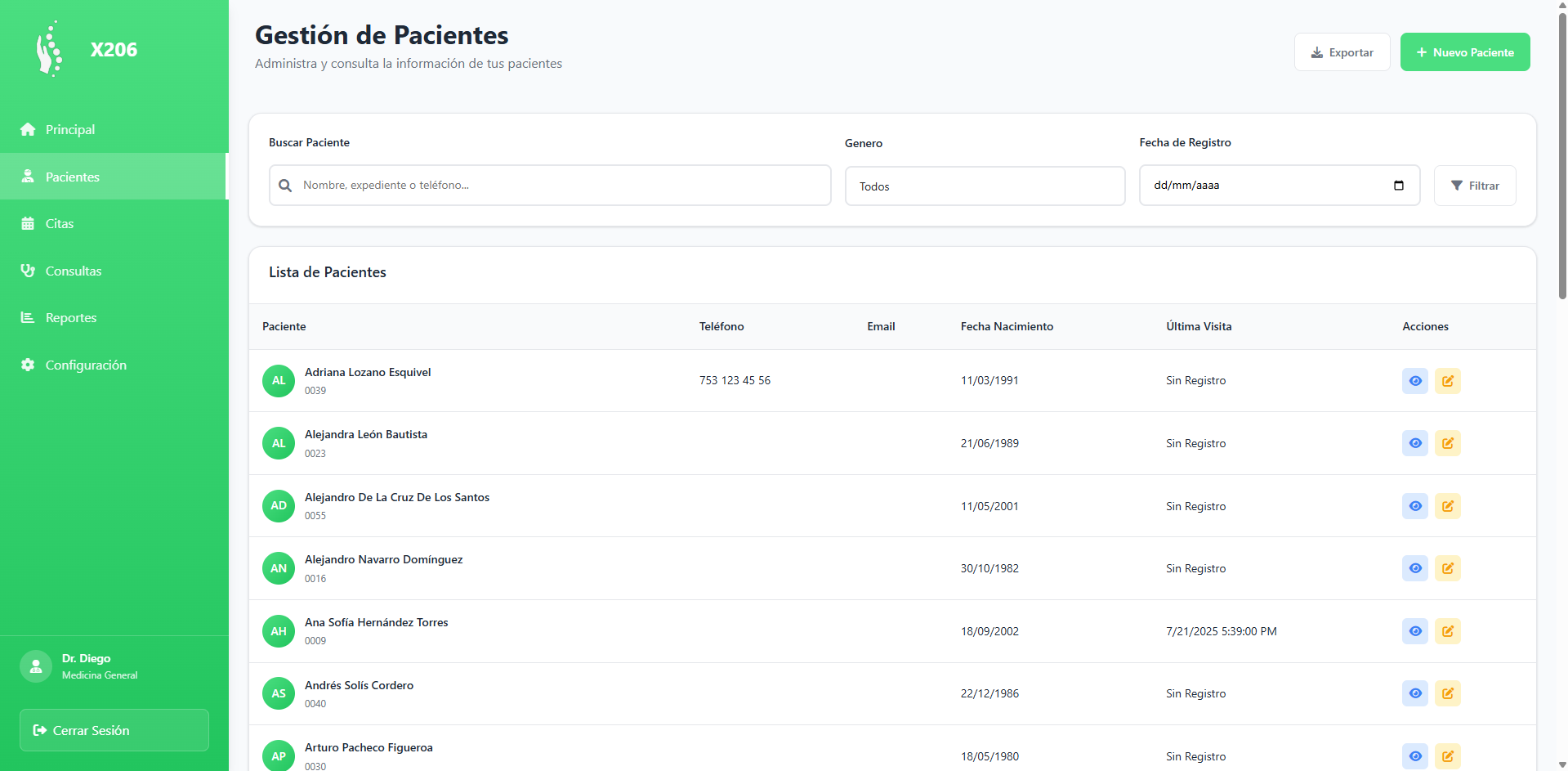1568x771 pixels.
Task: Click the magnifying glass search icon
Action: click(285, 186)
